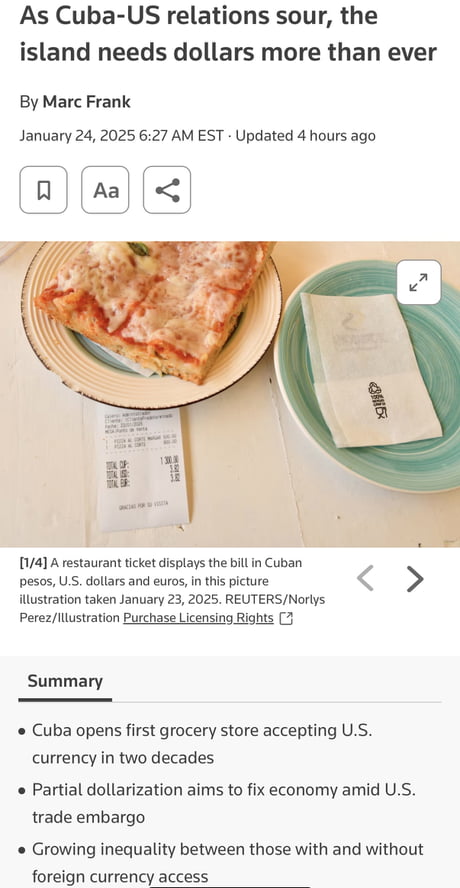The image size is (460, 888).
Task: Click the January 24, 2025 publication date
Action: coord(77,136)
